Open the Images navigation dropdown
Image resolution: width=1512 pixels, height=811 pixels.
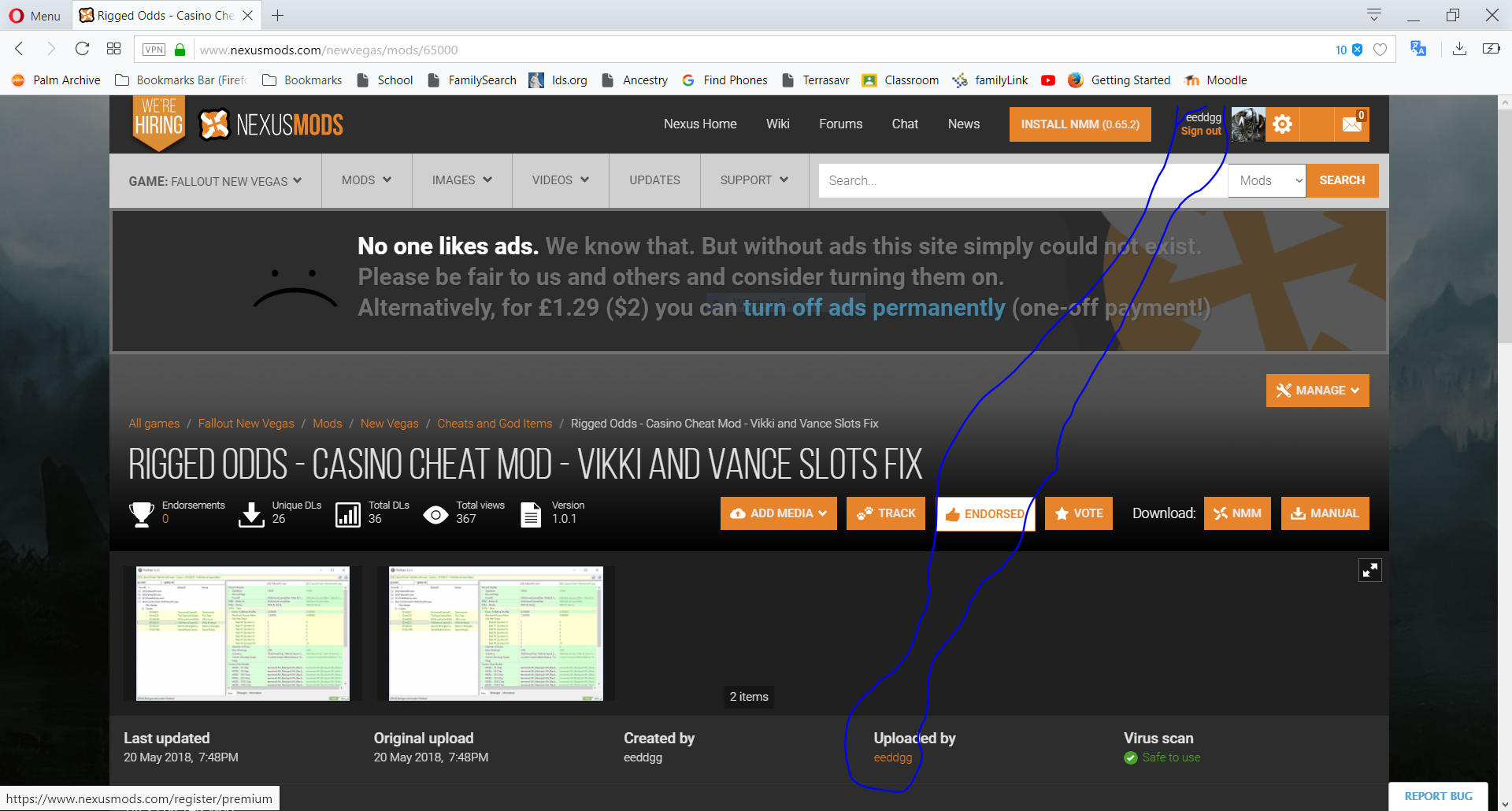click(x=462, y=180)
